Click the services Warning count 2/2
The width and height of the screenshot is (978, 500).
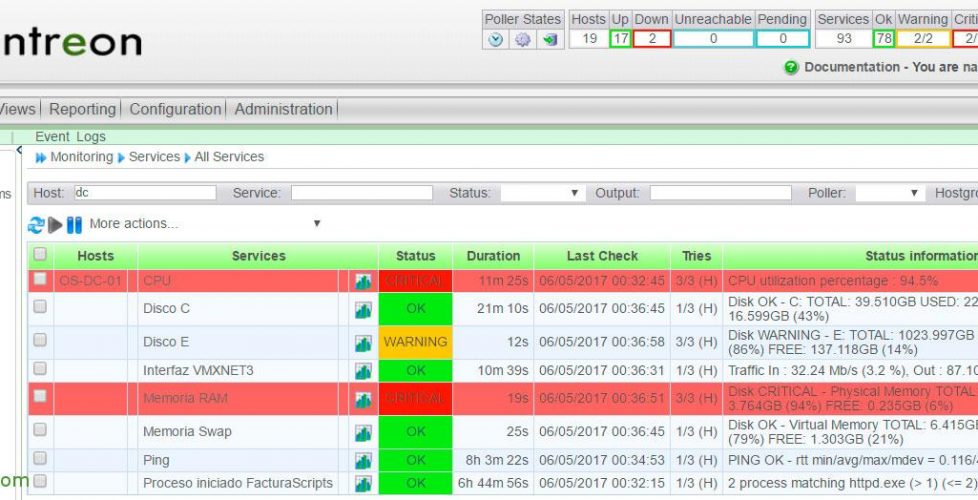click(923, 39)
